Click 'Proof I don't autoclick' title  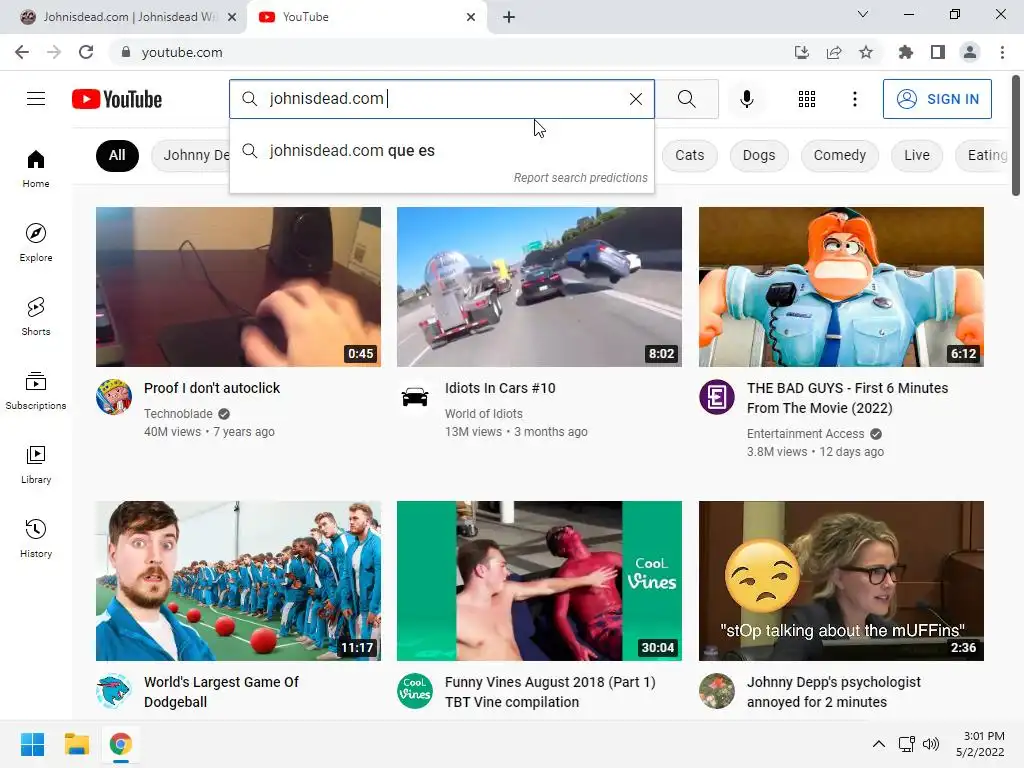pos(212,388)
